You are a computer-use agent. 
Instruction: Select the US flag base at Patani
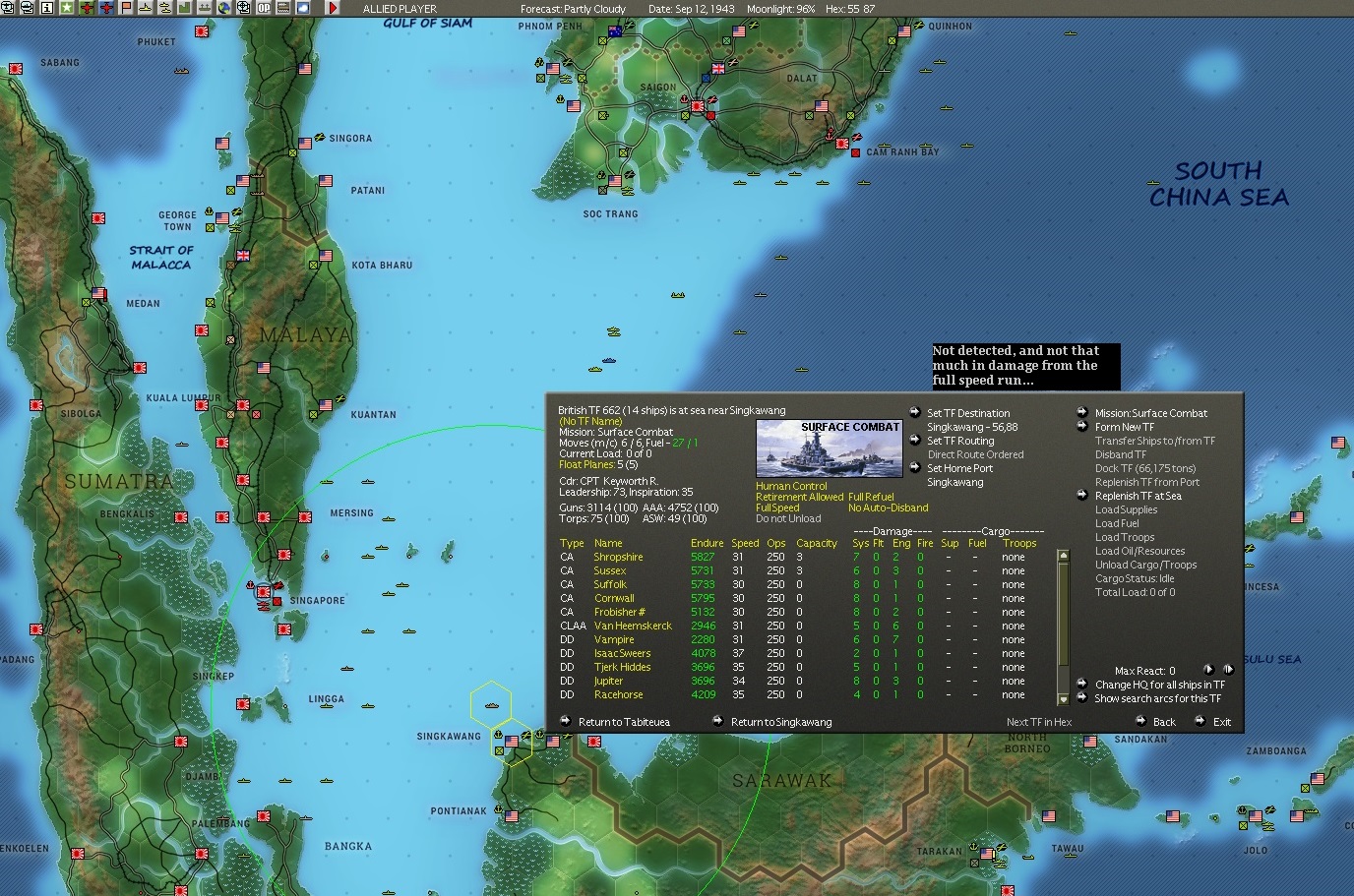326,182
